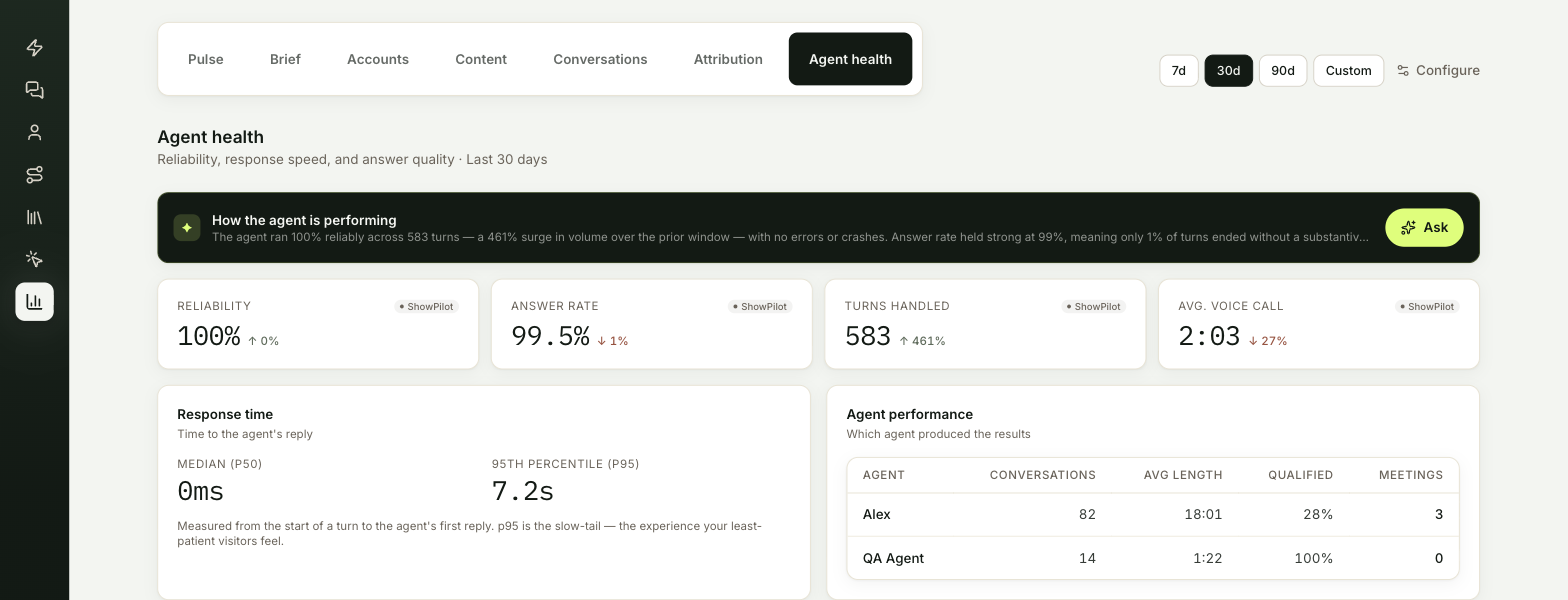The image size is (1568, 600).
Task: Switch to the Pulse tab
Action: pos(206,59)
